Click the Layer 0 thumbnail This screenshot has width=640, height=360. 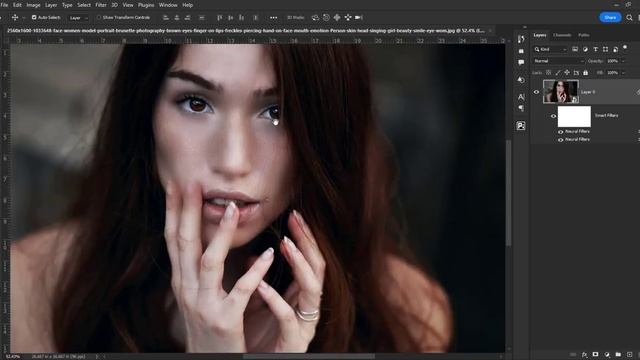pyautogui.click(x=561, y=91)
